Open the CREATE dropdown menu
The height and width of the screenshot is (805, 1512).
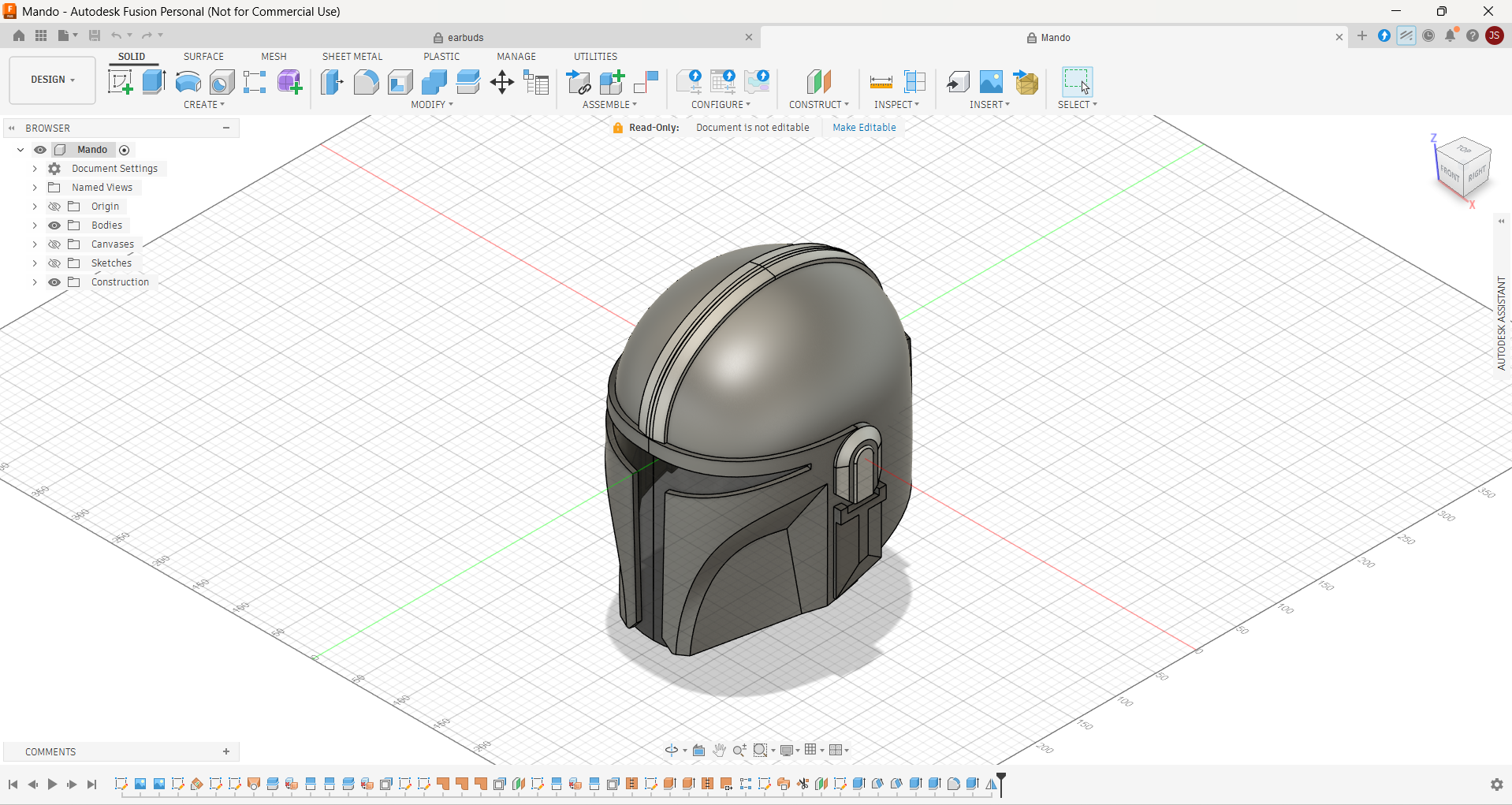pyautogui.click(x=204, y=104)
